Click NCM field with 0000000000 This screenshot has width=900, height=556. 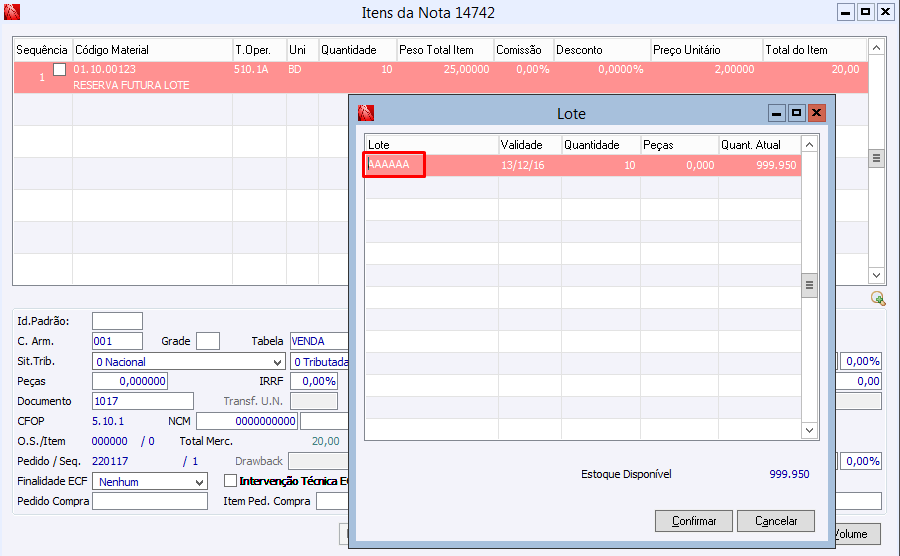(x=247, y=421)
